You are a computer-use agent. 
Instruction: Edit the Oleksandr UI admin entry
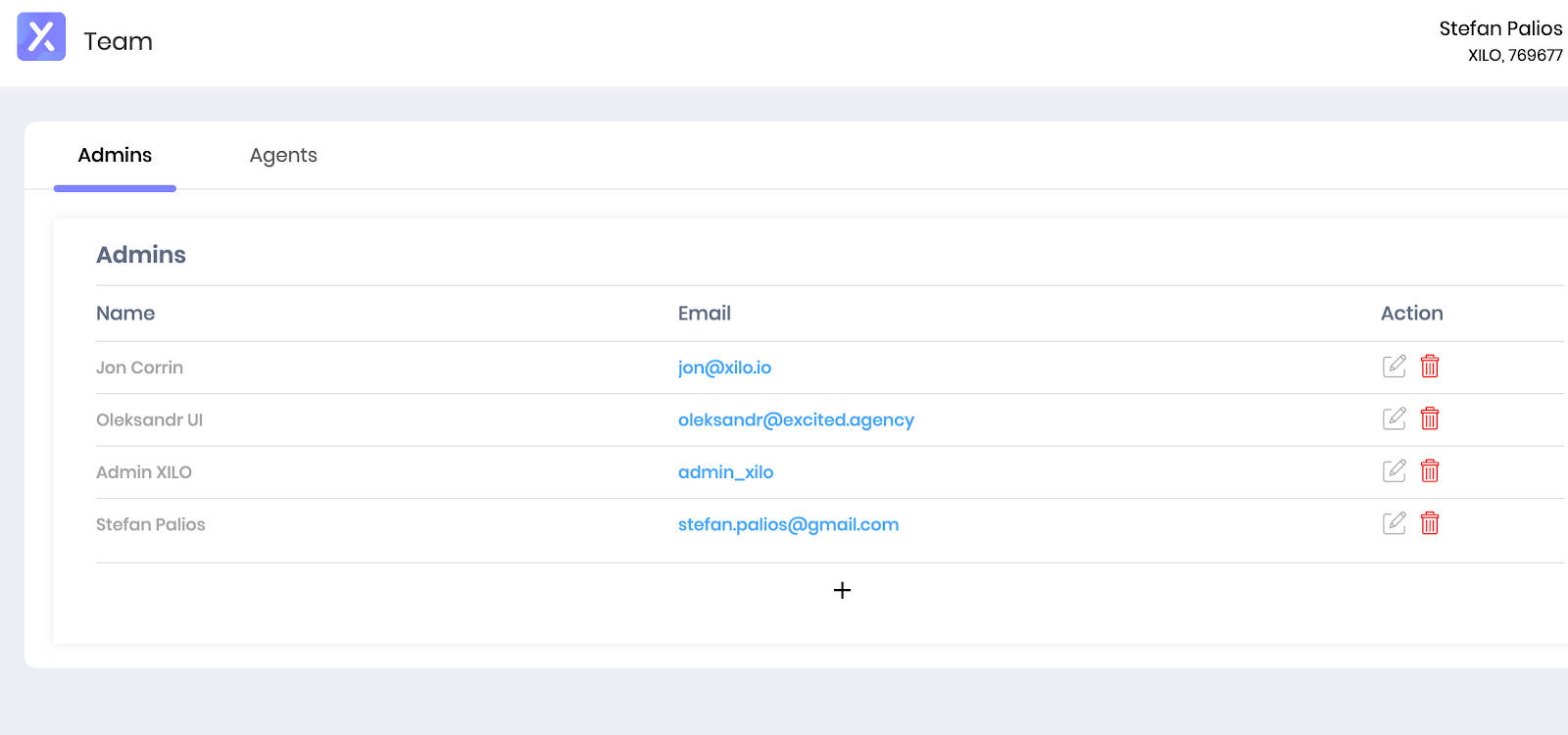(x=1394, y=418)
